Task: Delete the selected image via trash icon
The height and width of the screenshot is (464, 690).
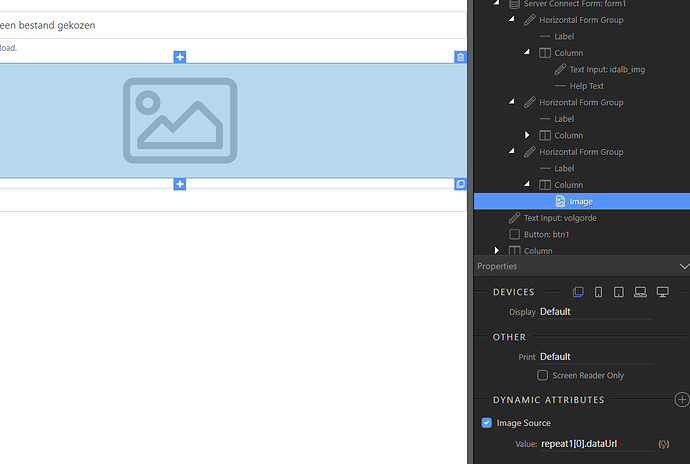Action: 460,57
